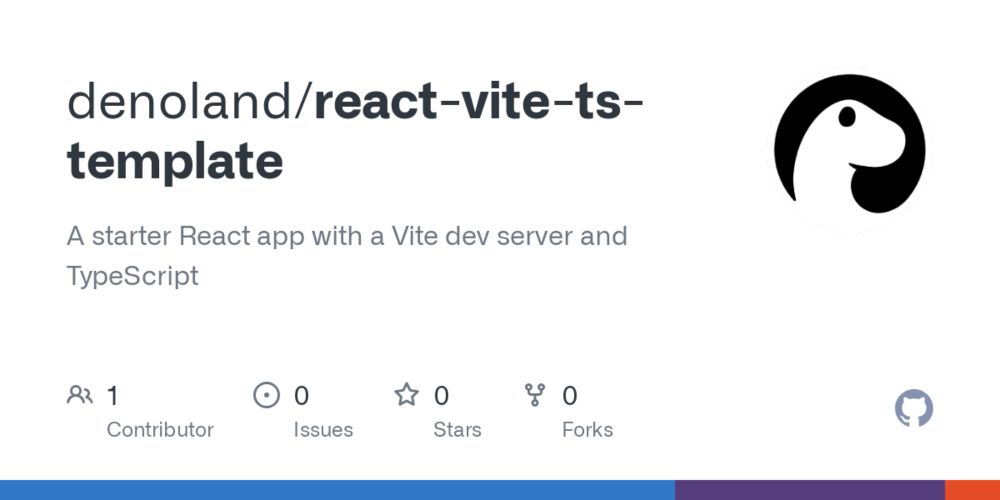
Task: Click the 'Issues' label
Action: (323, 430)
